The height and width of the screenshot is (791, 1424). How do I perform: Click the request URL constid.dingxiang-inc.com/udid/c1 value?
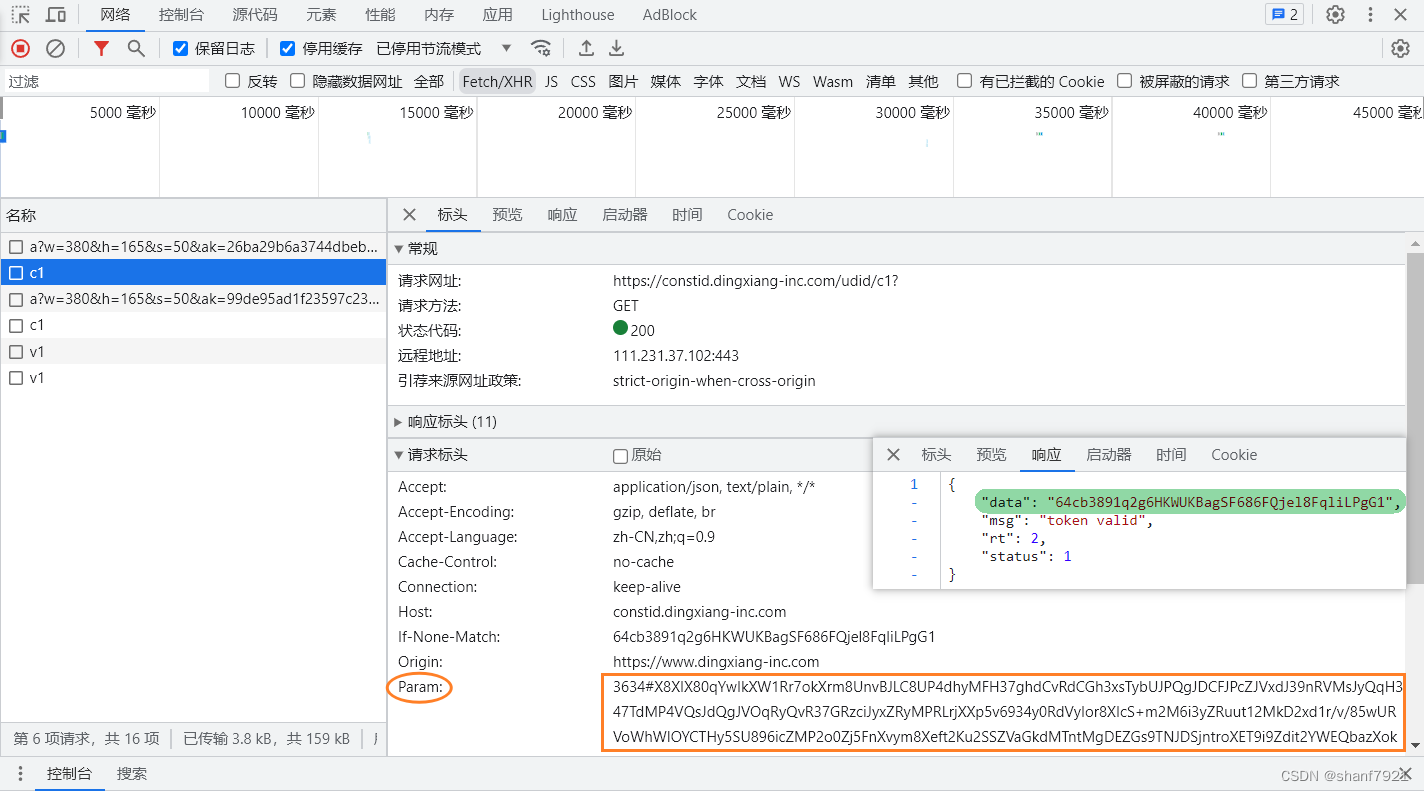pos(755,281)
